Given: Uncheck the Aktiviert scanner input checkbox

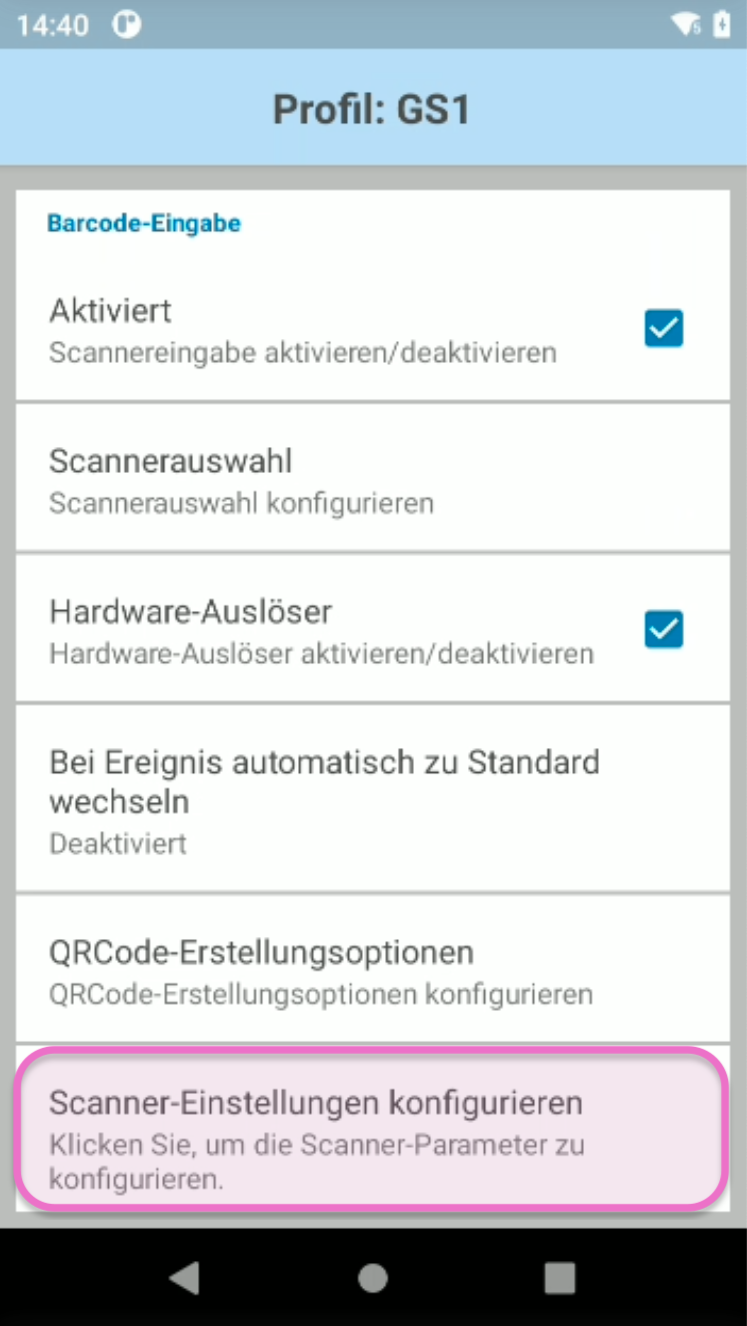Looking at the screenshot, I should tap(663, 328).
